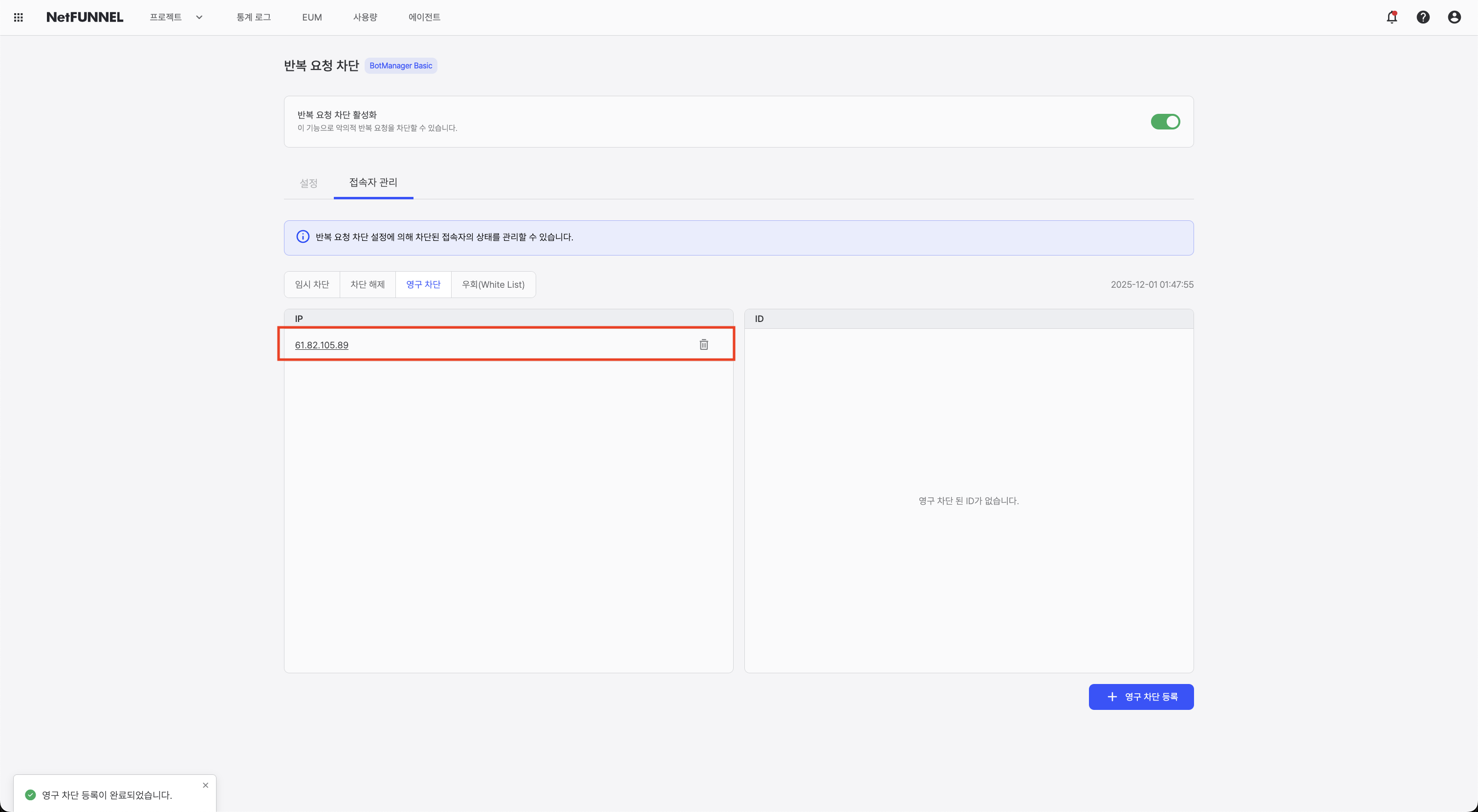Open the user account profile icon
This screenshot has width=1478, height=812.
[1454, 17]
